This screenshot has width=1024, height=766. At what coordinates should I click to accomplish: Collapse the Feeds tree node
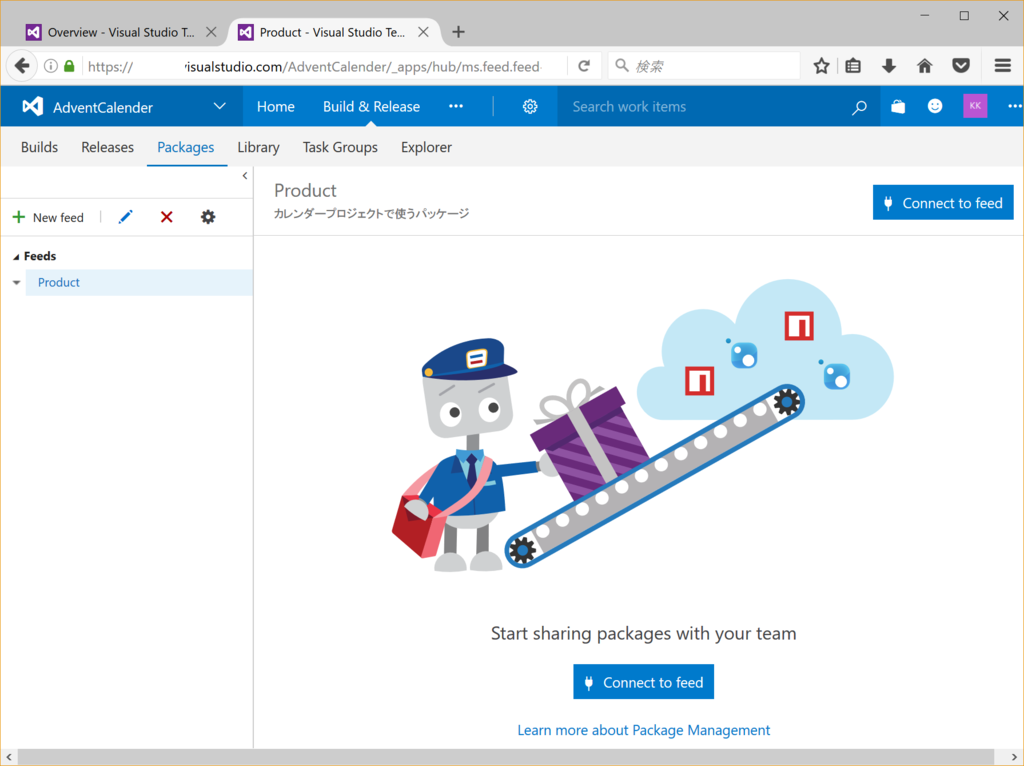pos(16,257)
